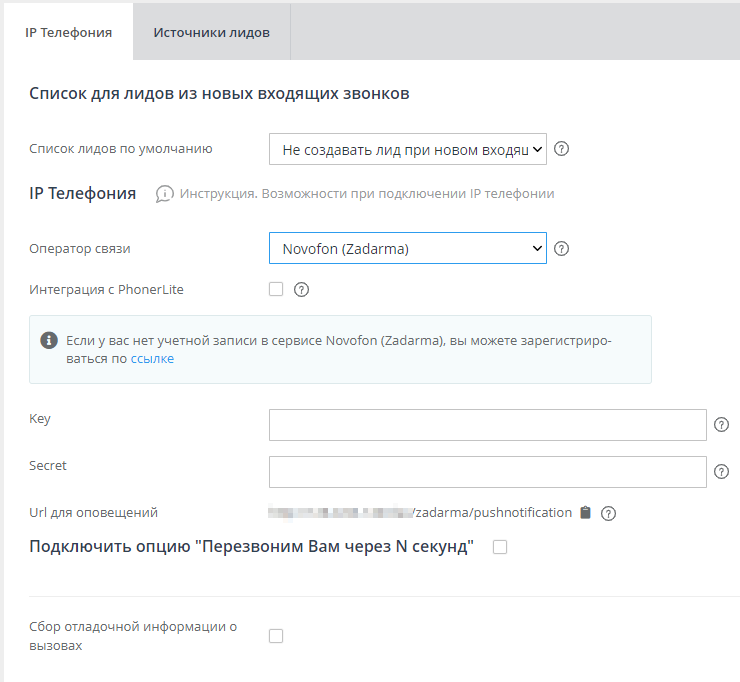Select the IP Телефония tab
Image resolution: width=740 pixels, height=682 pixels.
point(68,32)
